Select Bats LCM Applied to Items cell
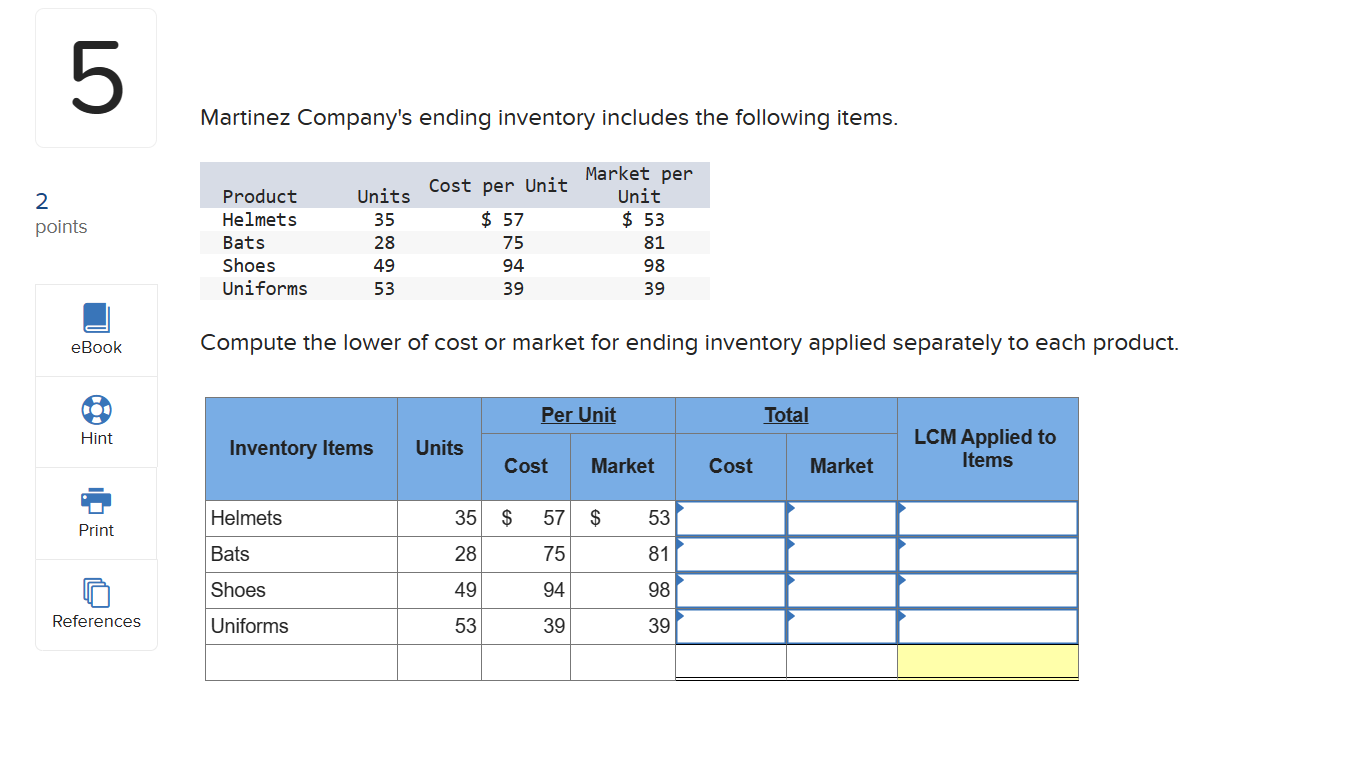1347x759 pixels. pyautogui.click(x=988, y=554)
